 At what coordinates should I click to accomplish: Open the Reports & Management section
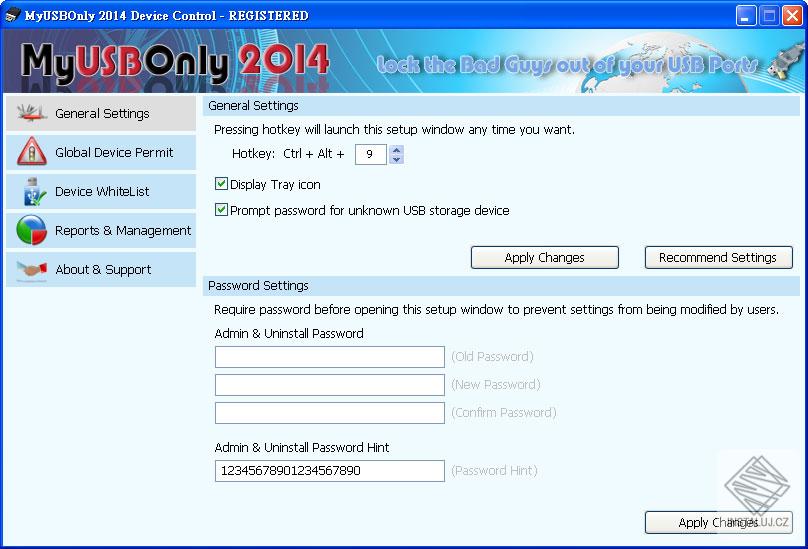pyautogui.click(x=101, y=230)
